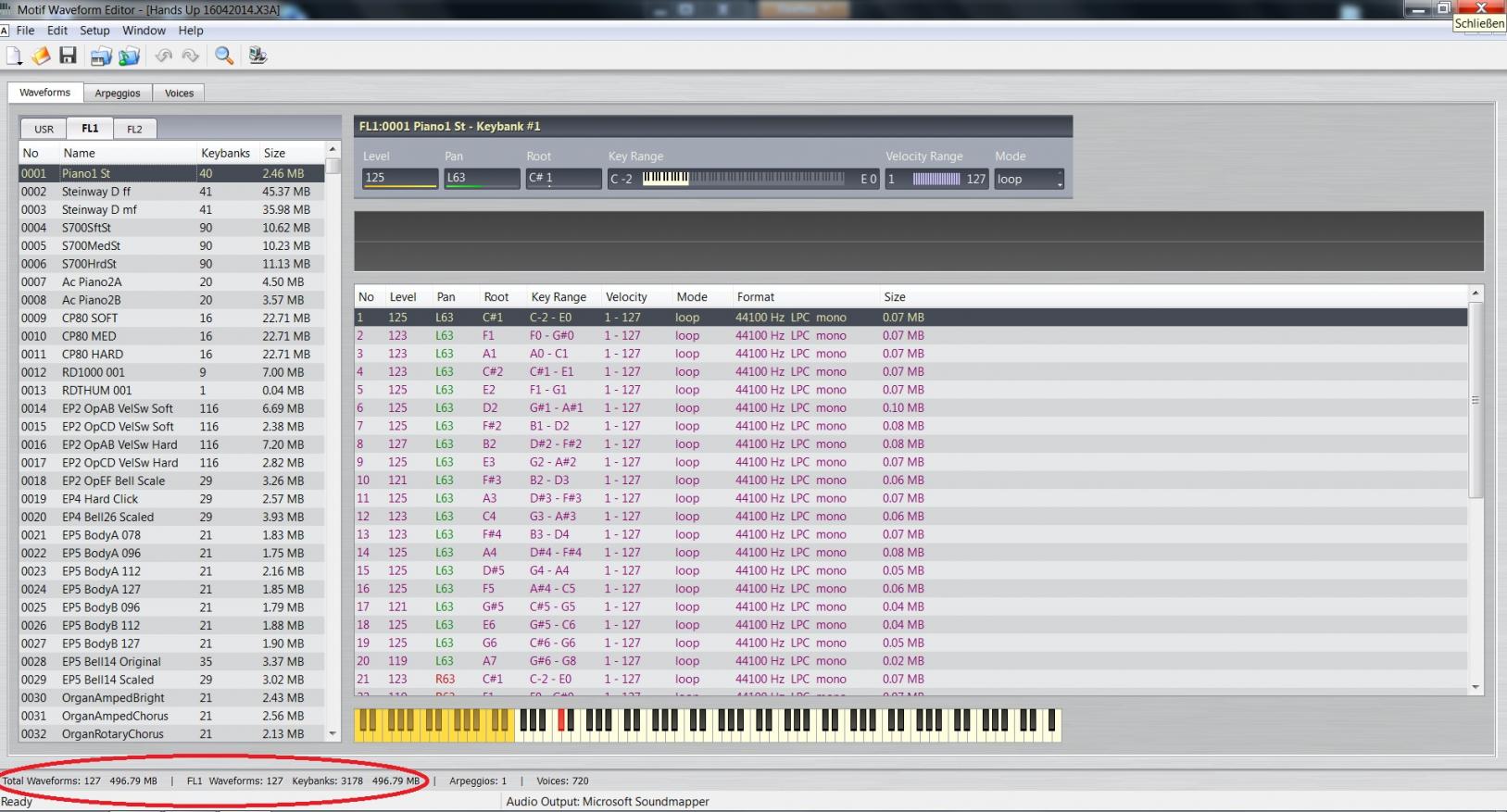Click the New file toolbar icon
Screen dimensions: 1507x812
tap(14, 56)
